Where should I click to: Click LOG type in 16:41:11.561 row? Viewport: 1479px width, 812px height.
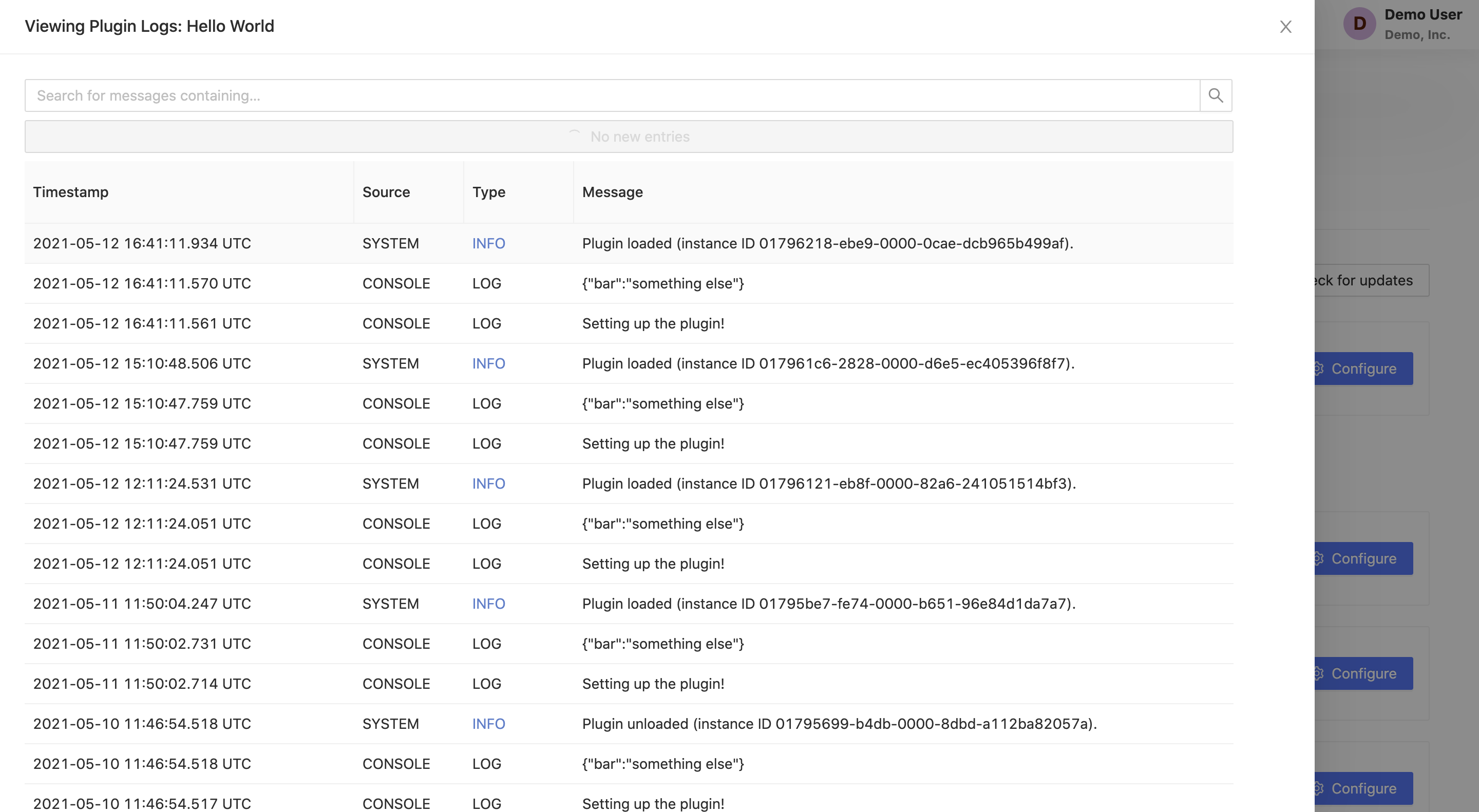click(486, 324)
